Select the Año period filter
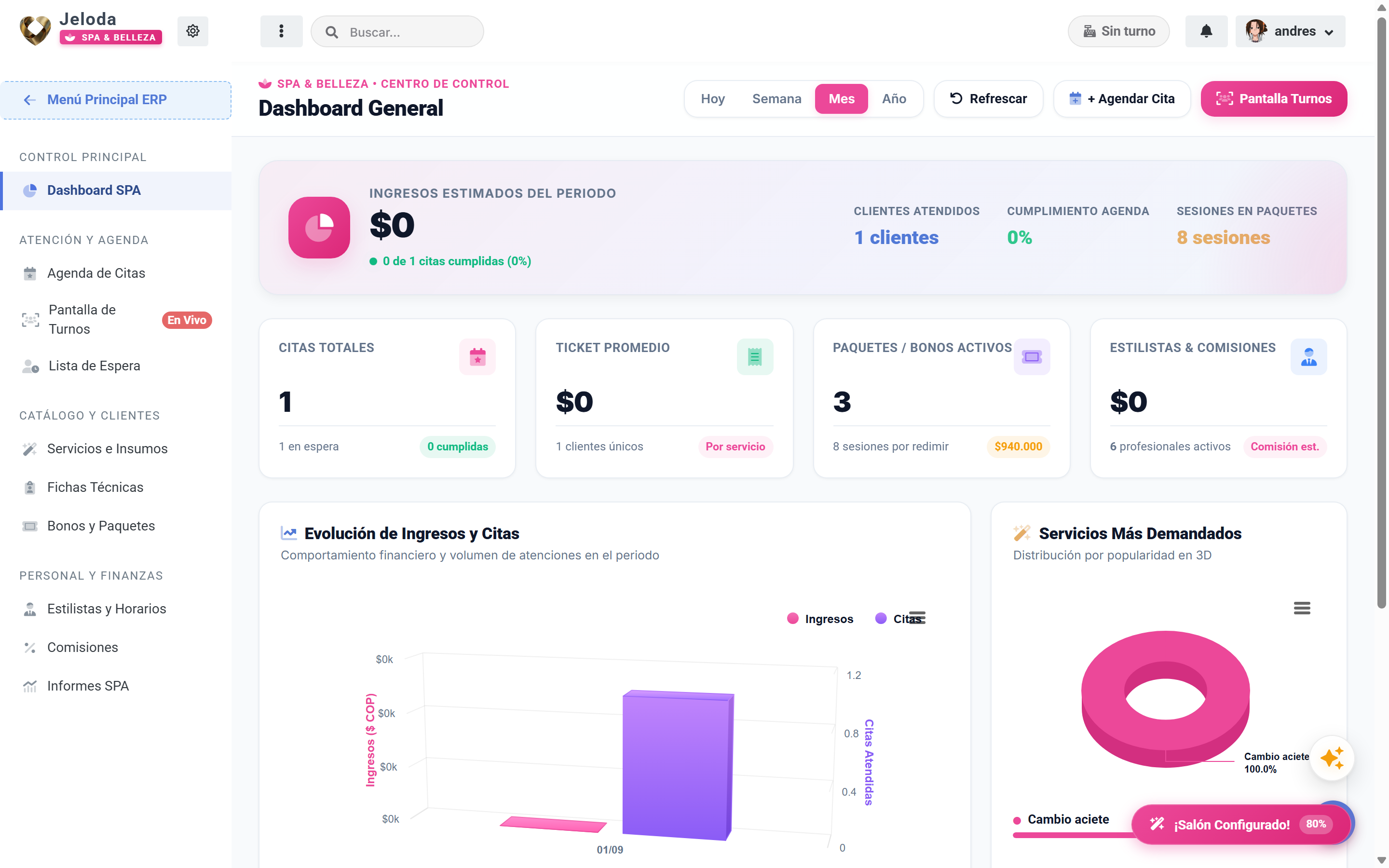The height and width of the screenshot is (868, 1389). click(x=894, y=99)
